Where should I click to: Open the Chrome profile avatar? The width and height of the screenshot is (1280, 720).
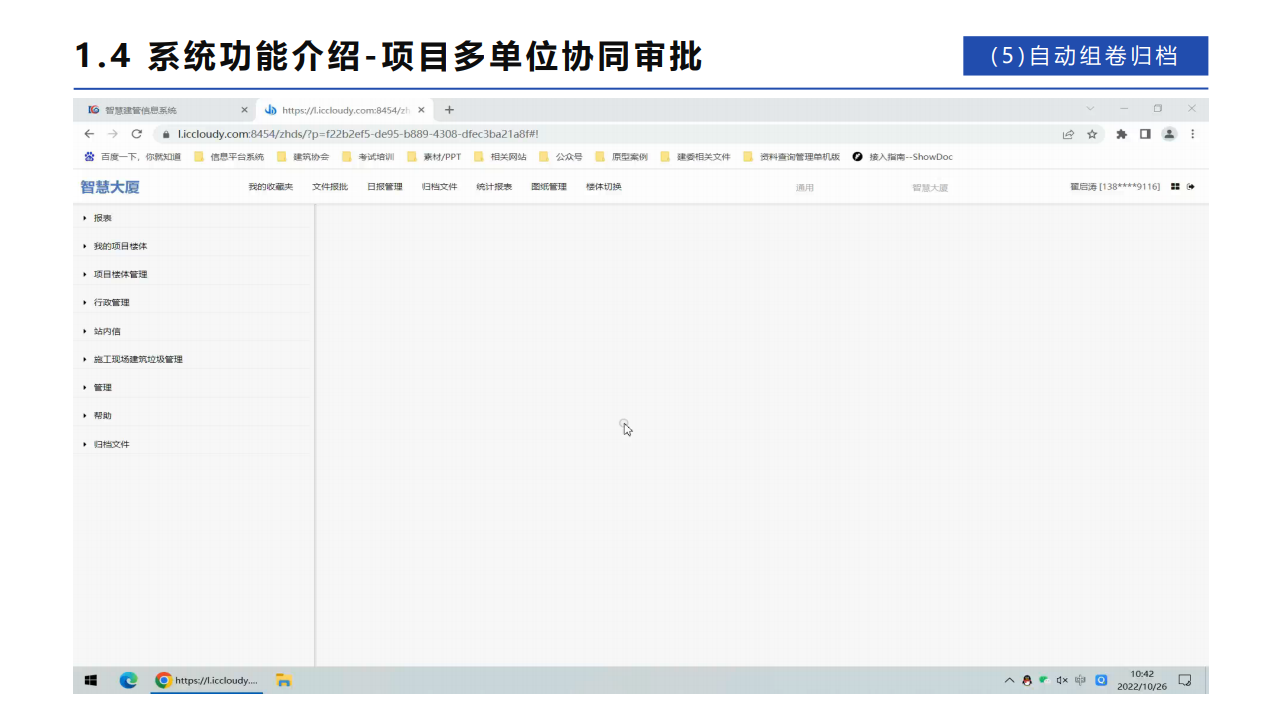point(1169,134)
